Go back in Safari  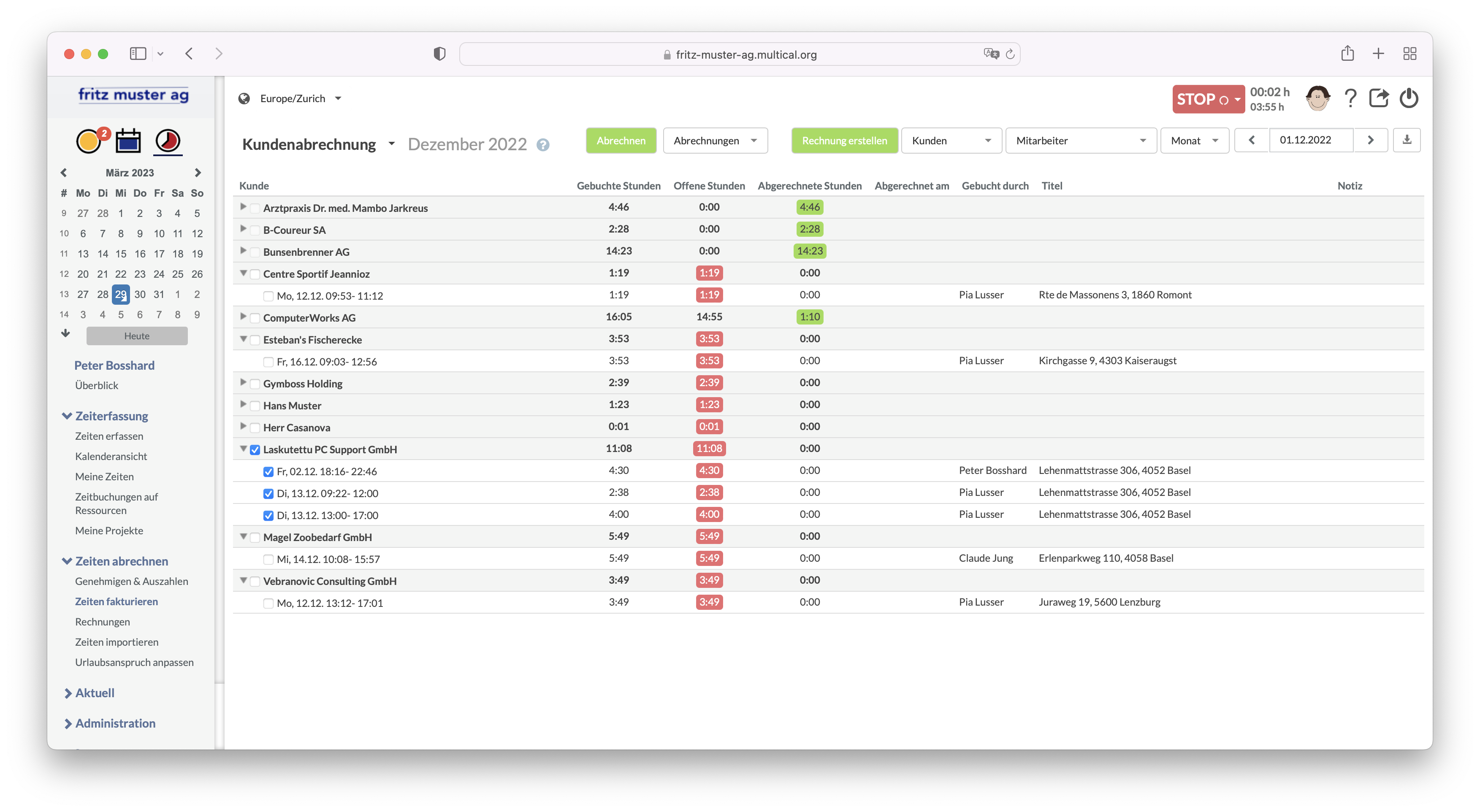coord(189,54)
